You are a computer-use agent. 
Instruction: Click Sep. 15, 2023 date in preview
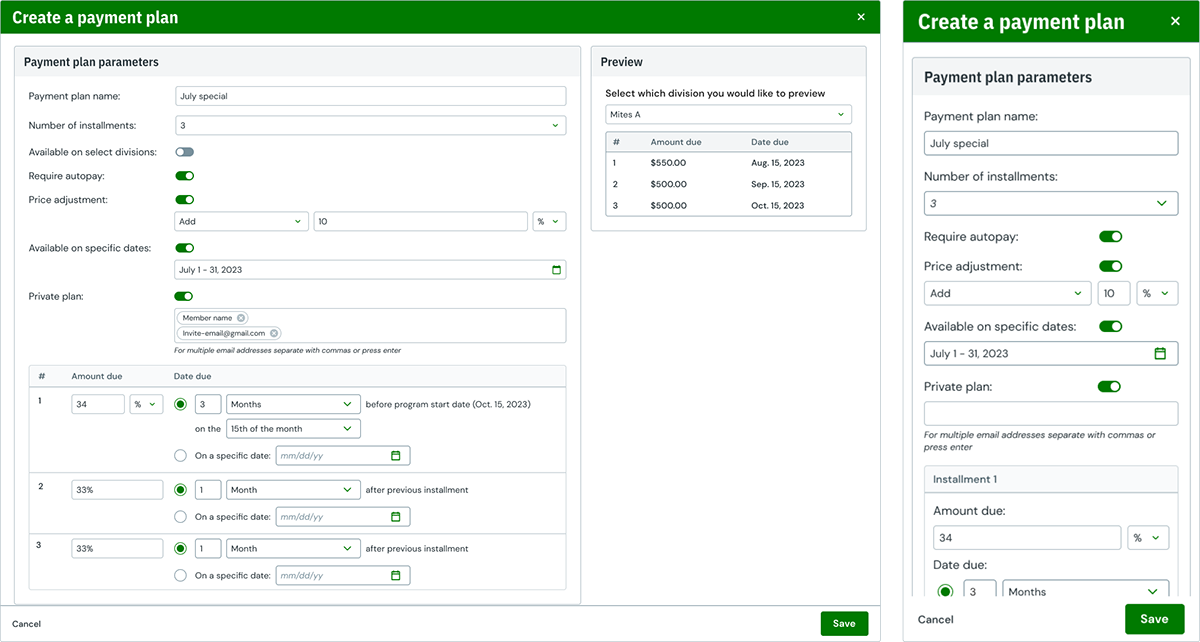pos(778,184)
